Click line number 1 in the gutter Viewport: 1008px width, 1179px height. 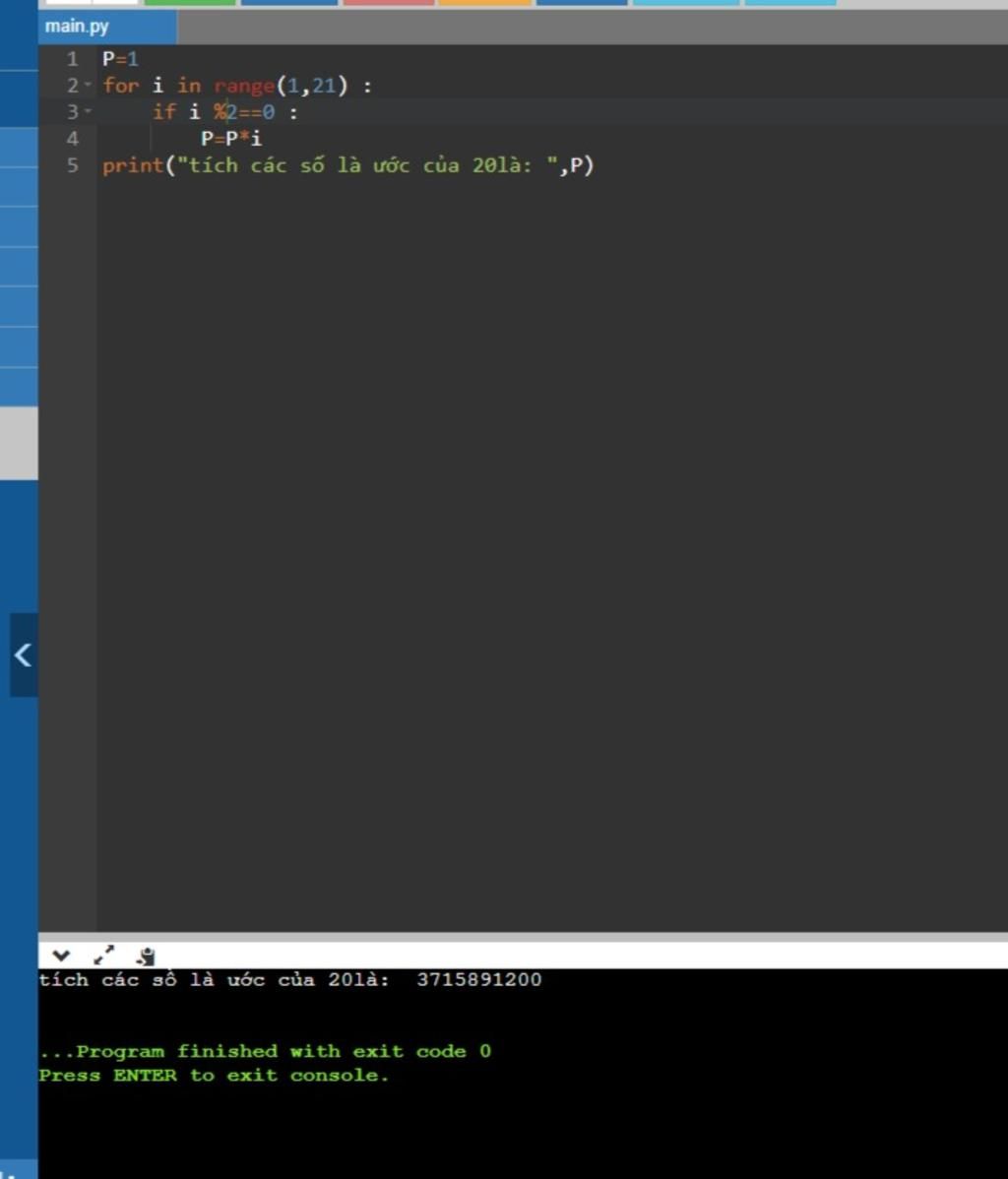click(x=72, y=59)
